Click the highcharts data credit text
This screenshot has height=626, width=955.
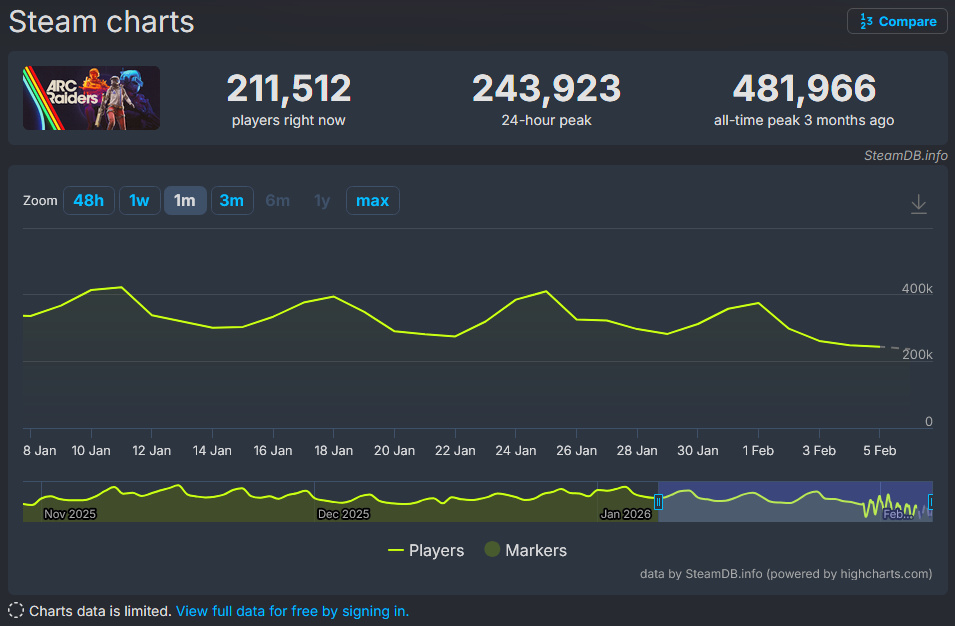[786, 574]
